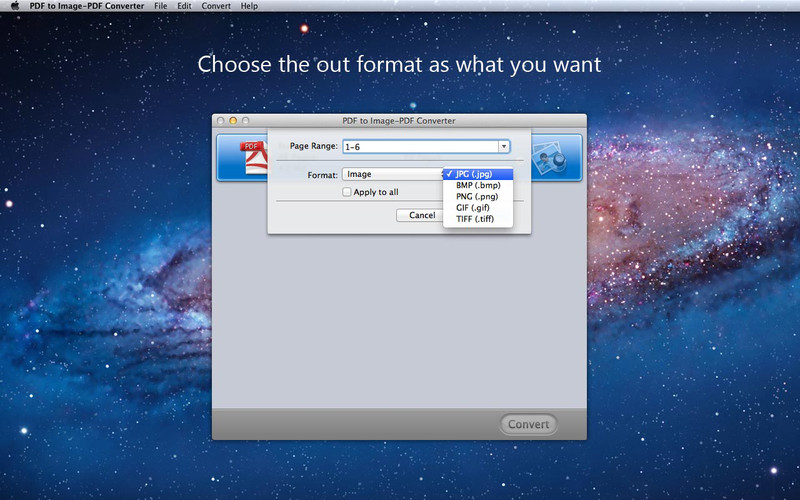Expand the Page Range dropdown arrow

[x=504, y=146]
